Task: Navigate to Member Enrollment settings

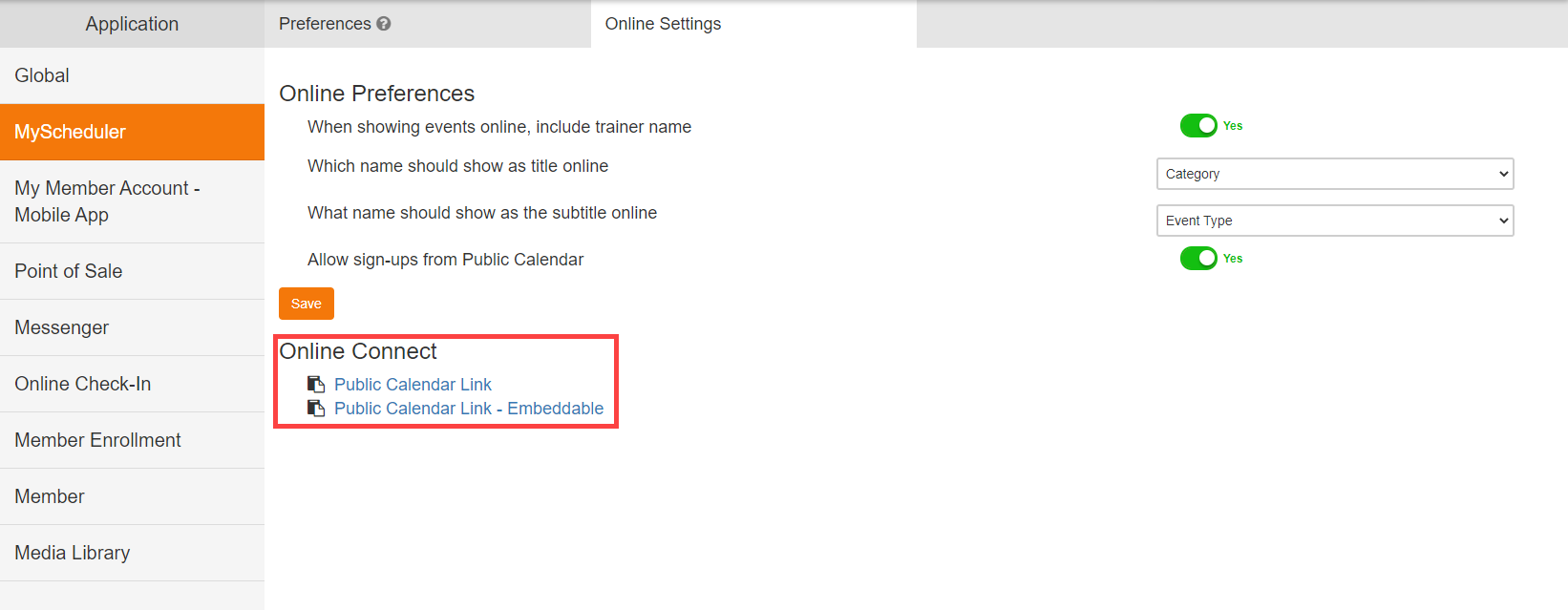Action: tap(132, 440)
